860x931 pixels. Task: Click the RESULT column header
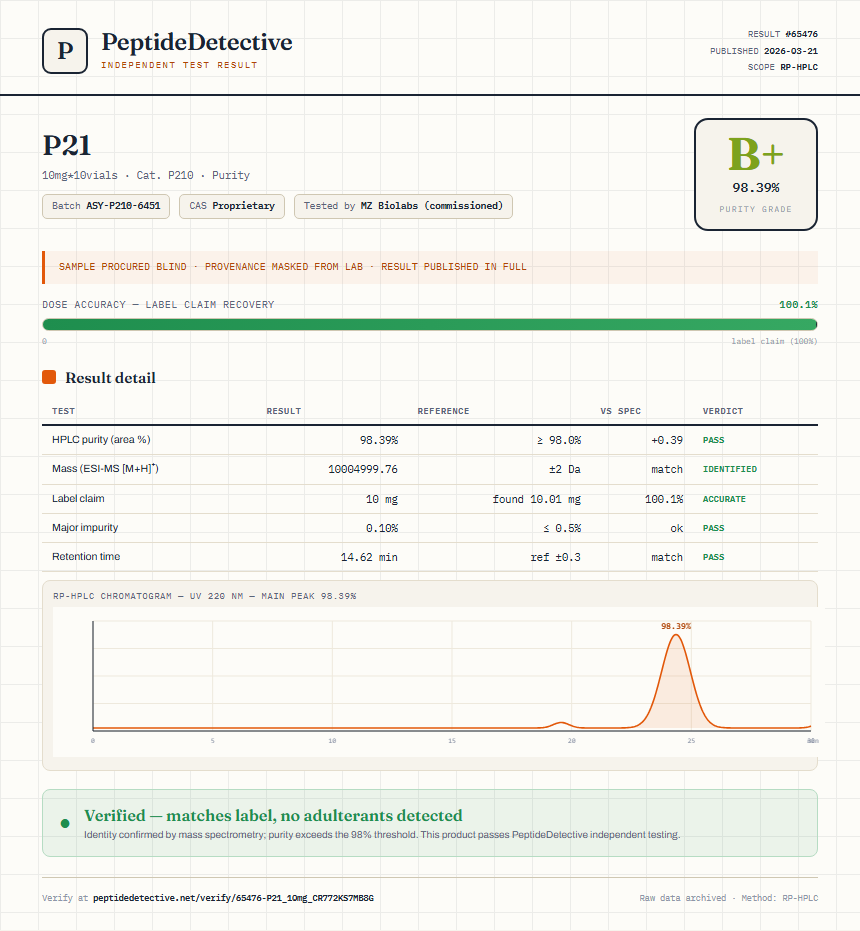(x=284, y=411)
